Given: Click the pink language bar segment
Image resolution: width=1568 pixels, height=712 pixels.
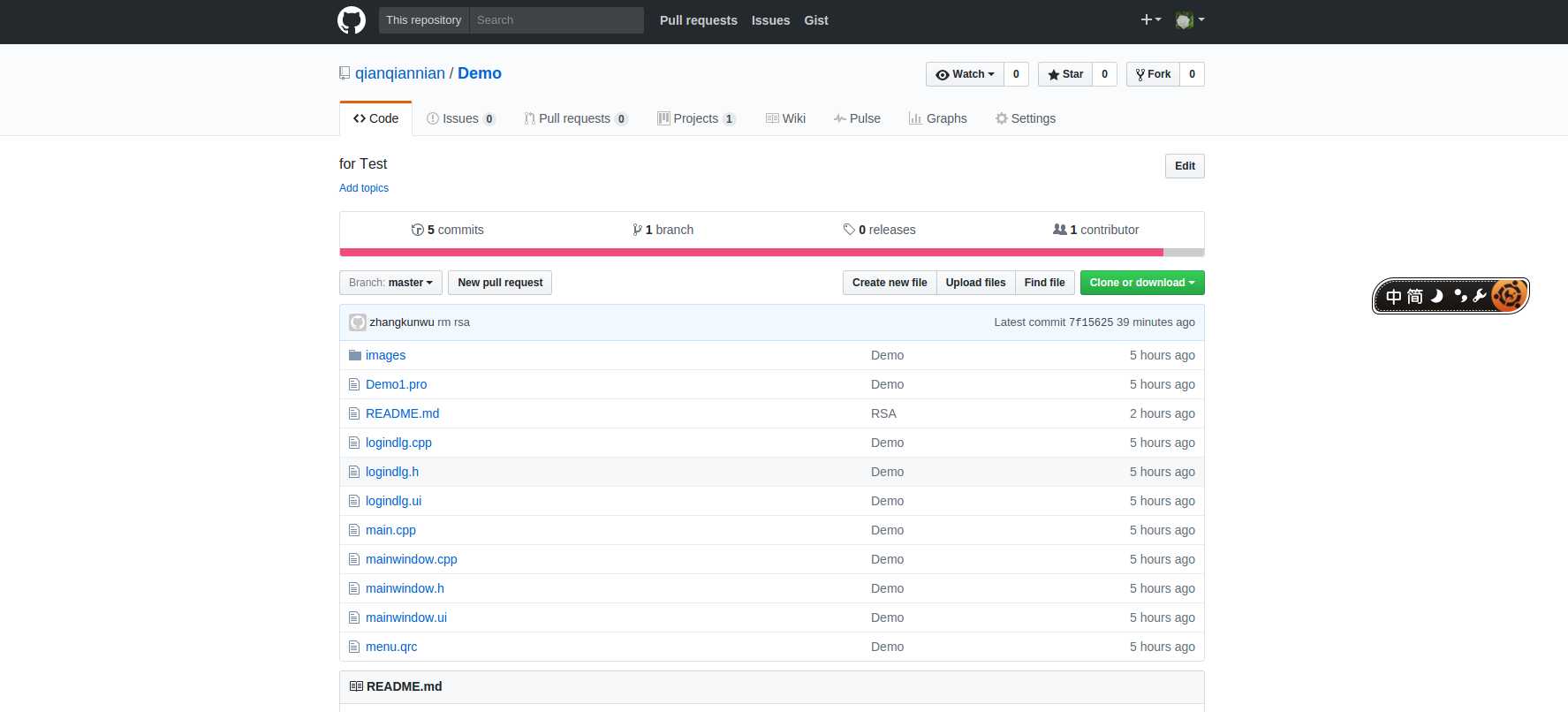Looking at the screenshot, I should point(752,253).
